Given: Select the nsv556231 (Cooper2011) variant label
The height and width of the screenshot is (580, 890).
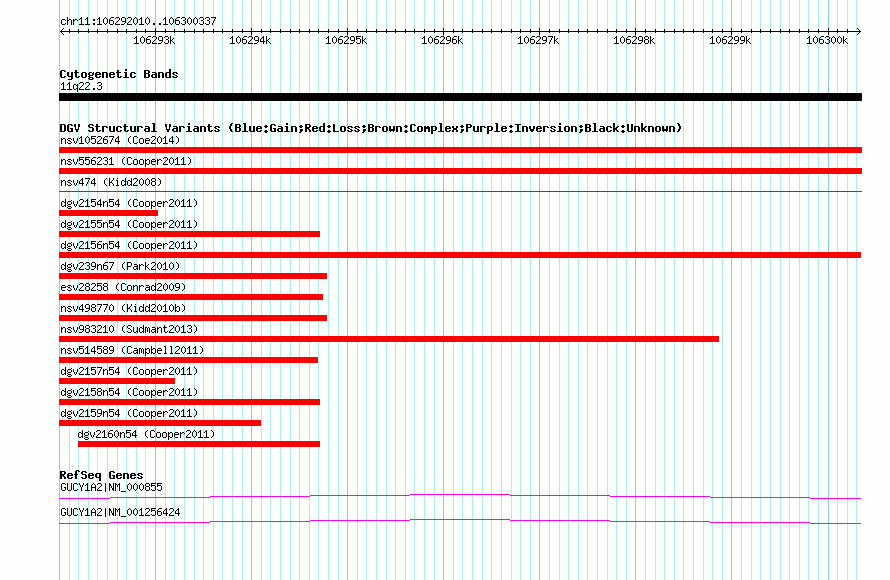Looking at the screenshot, I should pyautogui.click(x=126, y=161).
